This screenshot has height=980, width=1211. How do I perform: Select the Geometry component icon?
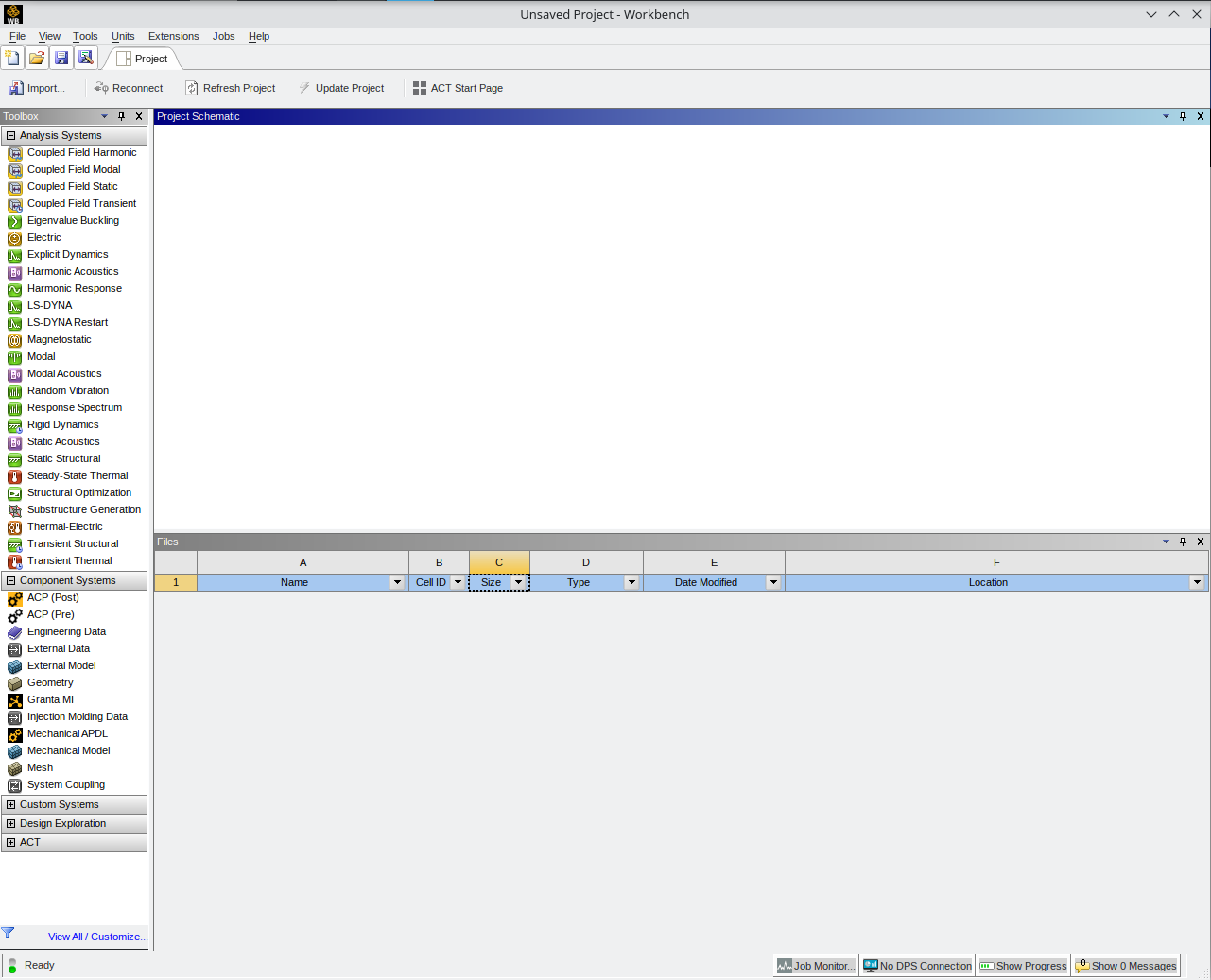[15, 683]
